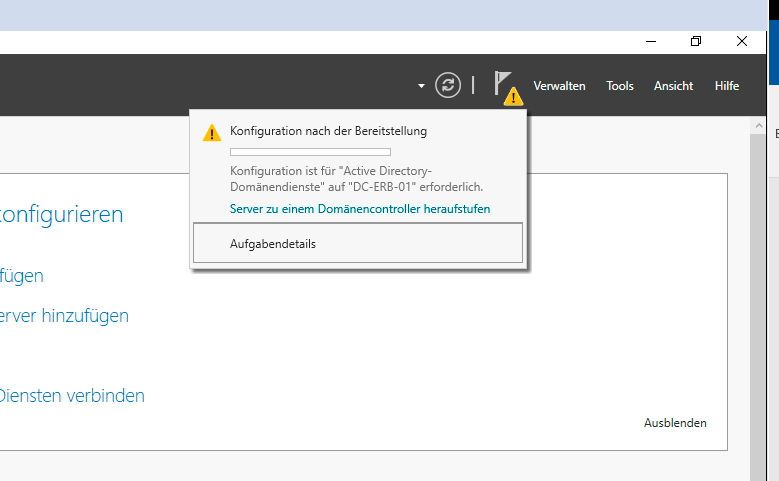Restore down the Server-Manager window
This screenshot has width=779, height=481.
coord(696,41)
